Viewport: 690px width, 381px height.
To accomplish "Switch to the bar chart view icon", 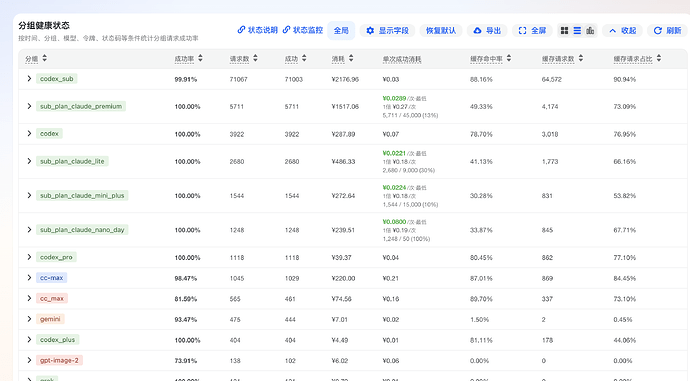I will pyautogui.click(x=590, y=30).
